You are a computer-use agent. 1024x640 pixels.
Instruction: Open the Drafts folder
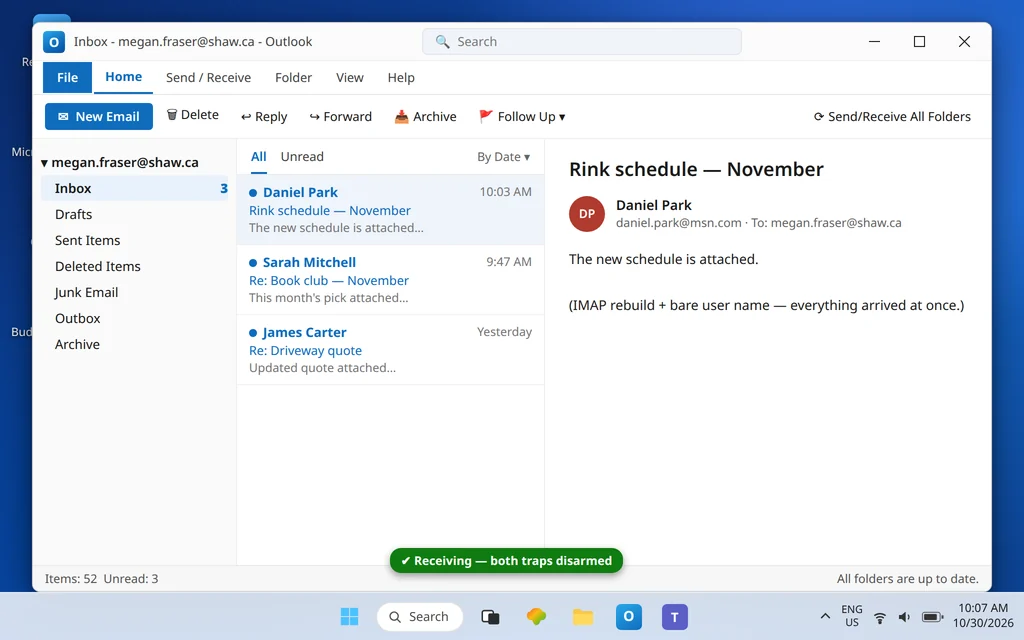click(135, 214)
